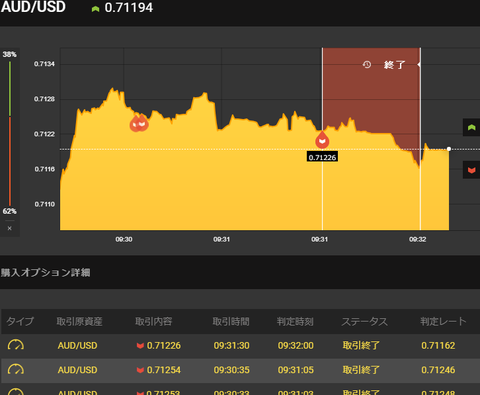Click the entry rate 0.71254 in table
The width and height of the screenshot is (480, 395).
164,370
